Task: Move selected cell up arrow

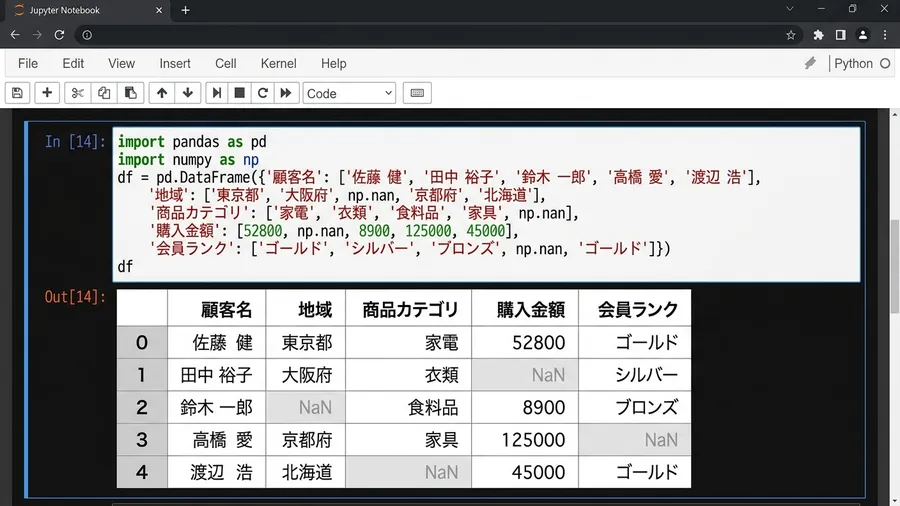Action: (x=162, y=93)
